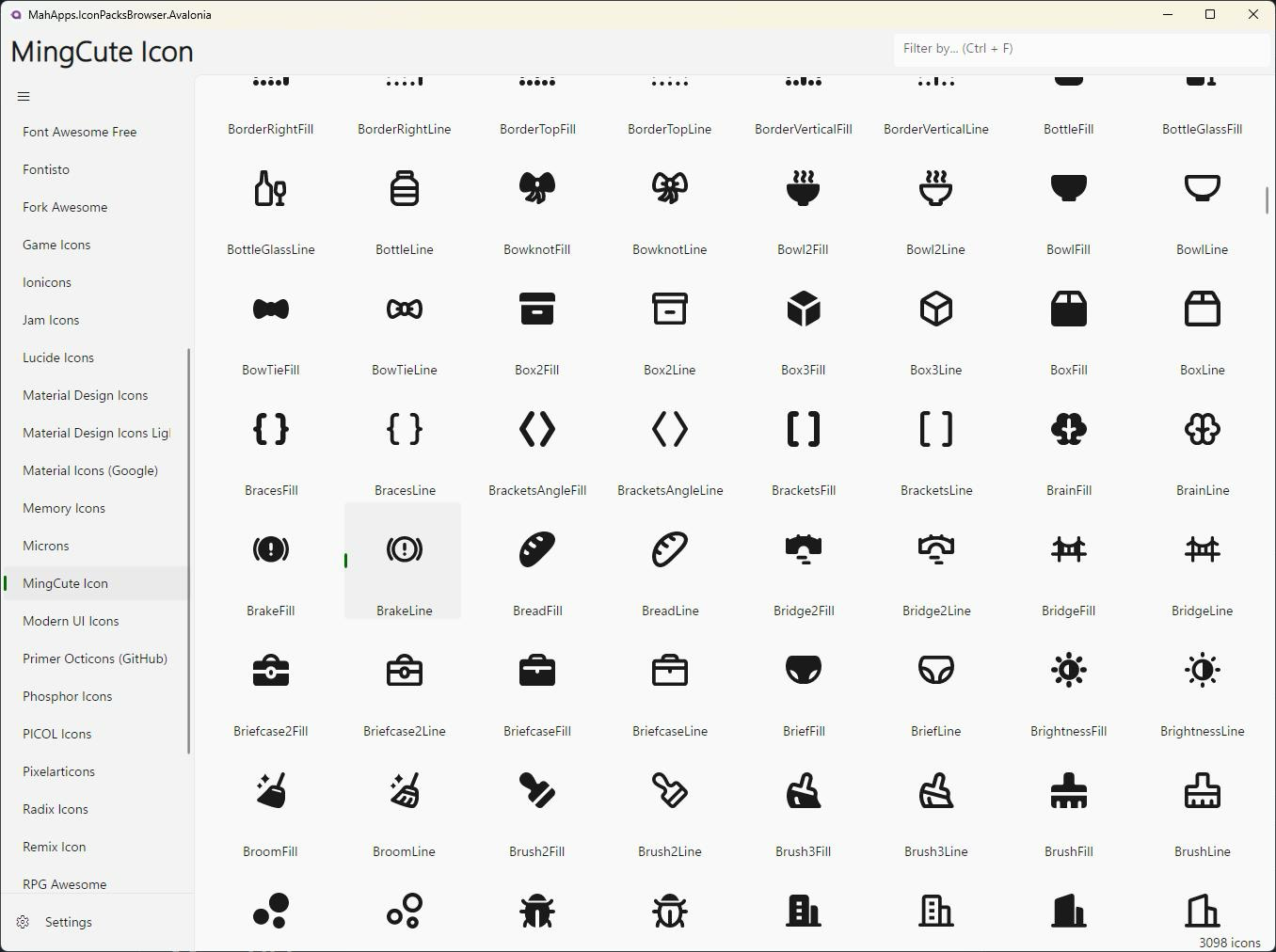Choose the BowlFill icon

tap(1069, 188)
